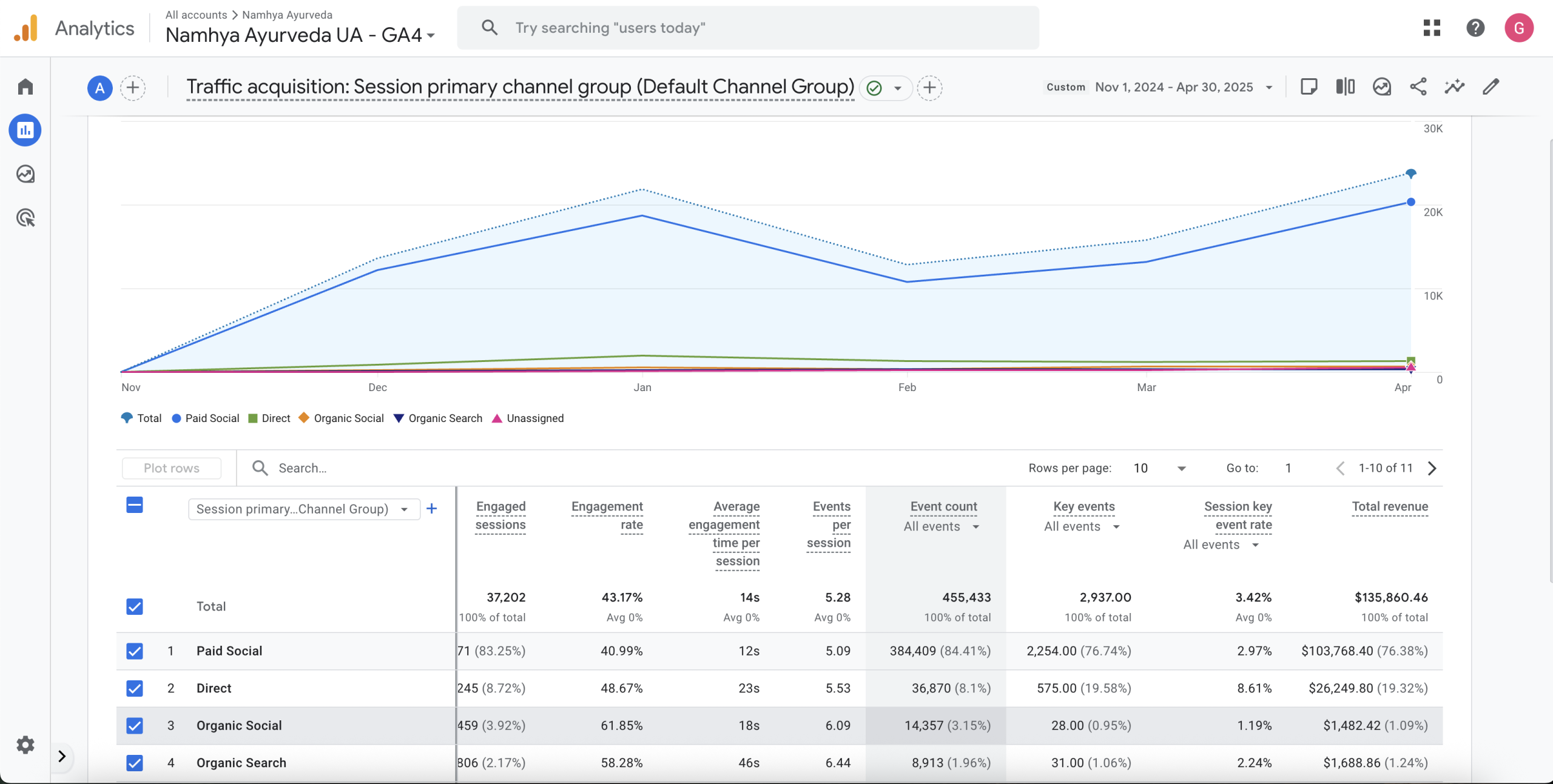Open the Advertising section in sidebar
The image size is (1553, 784).
coord(25,218)
